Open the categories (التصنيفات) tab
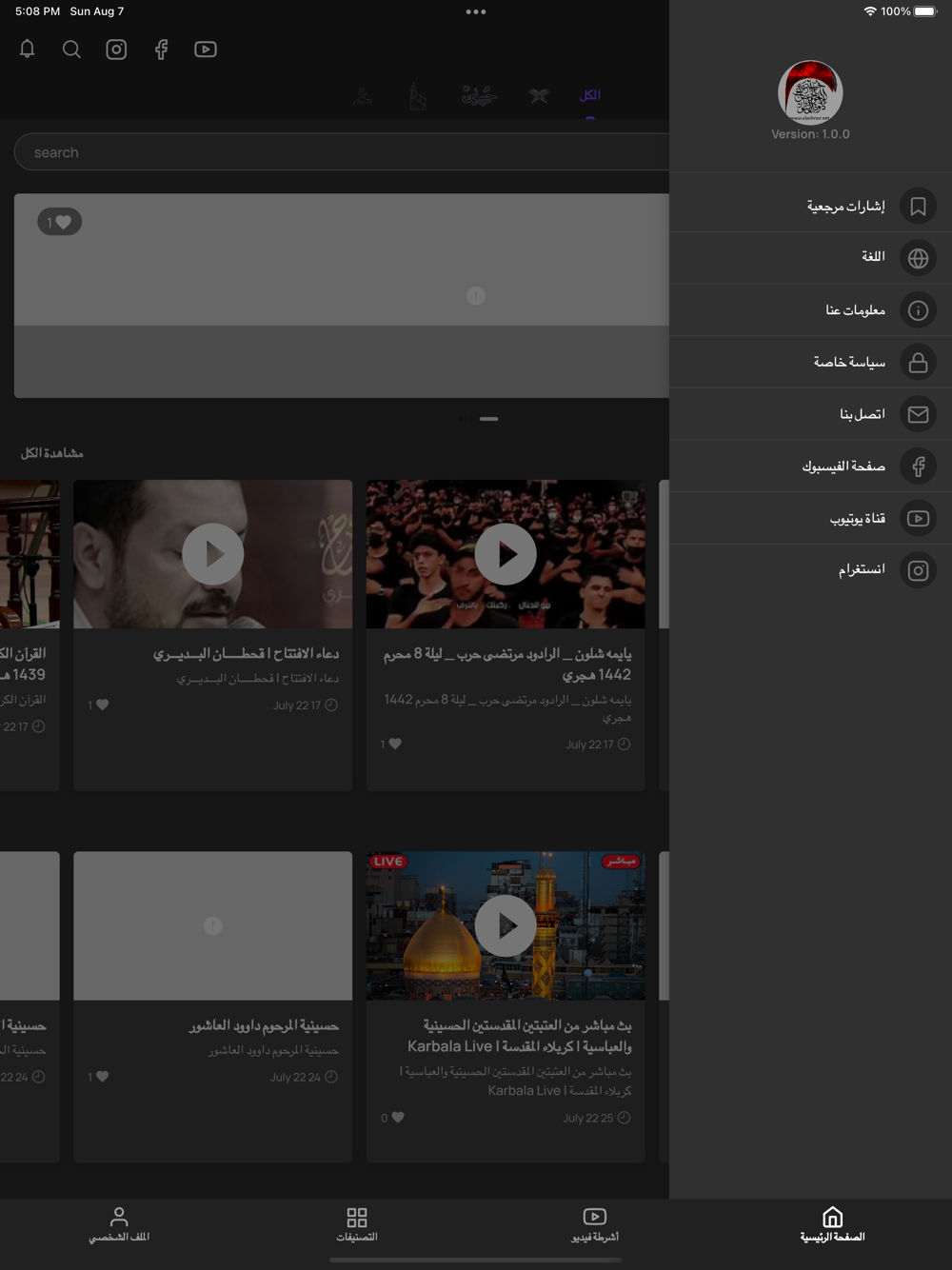The width and height of the screenshot is (952, 1270). point(357,1224)
